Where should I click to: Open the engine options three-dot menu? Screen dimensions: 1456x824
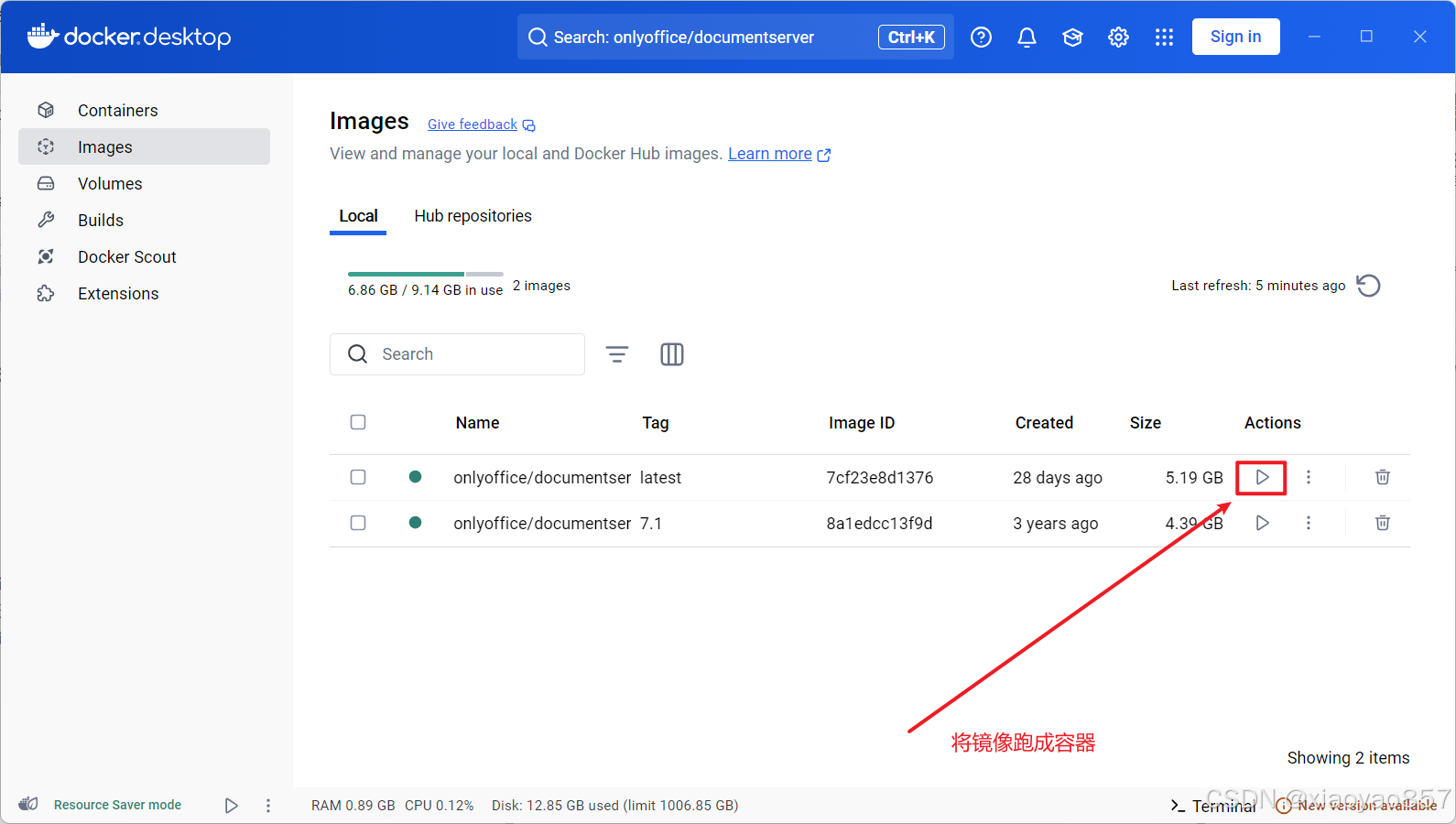coord(268,806)
